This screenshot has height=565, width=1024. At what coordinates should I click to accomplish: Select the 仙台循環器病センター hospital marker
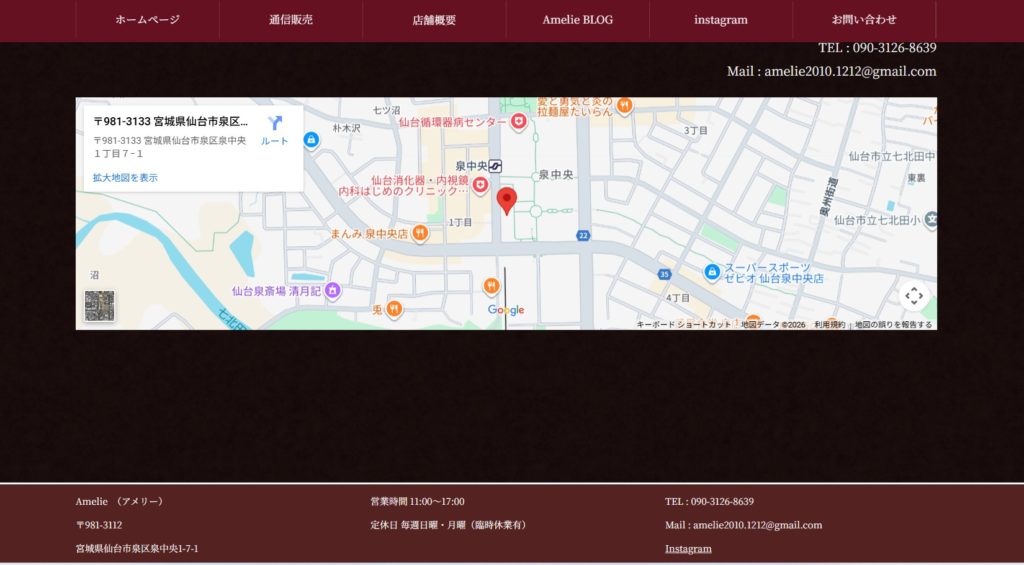pos(518,122)
